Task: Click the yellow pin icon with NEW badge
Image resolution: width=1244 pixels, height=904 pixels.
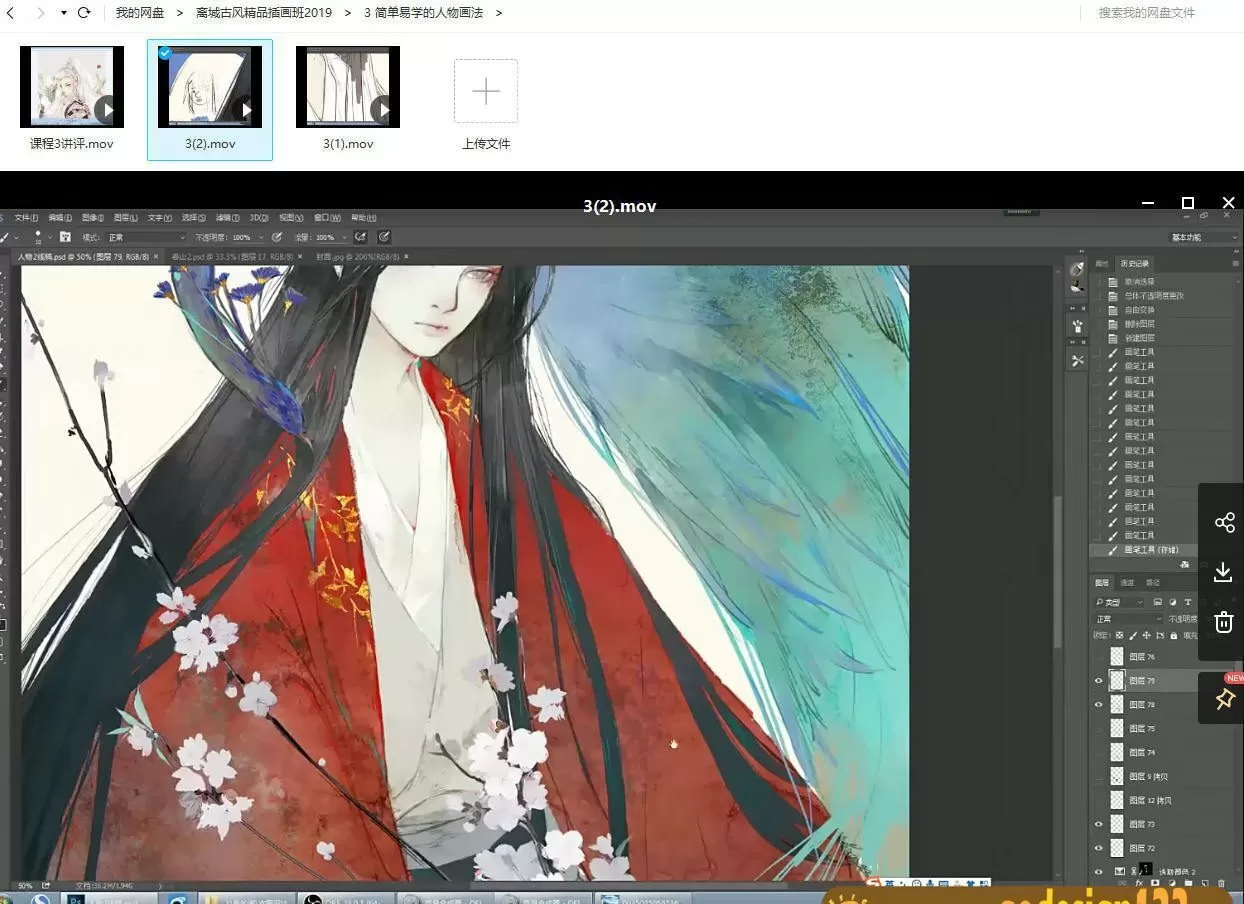Action: coord(1225,699)
